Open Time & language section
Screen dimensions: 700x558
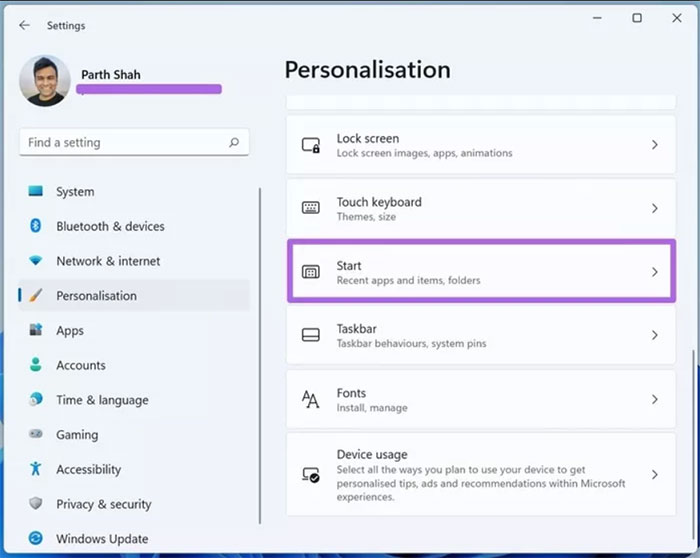(101, 400)
